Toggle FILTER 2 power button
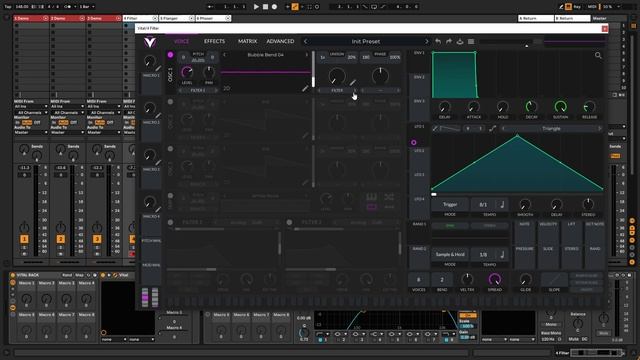640x360 pixels. point(289,222)
